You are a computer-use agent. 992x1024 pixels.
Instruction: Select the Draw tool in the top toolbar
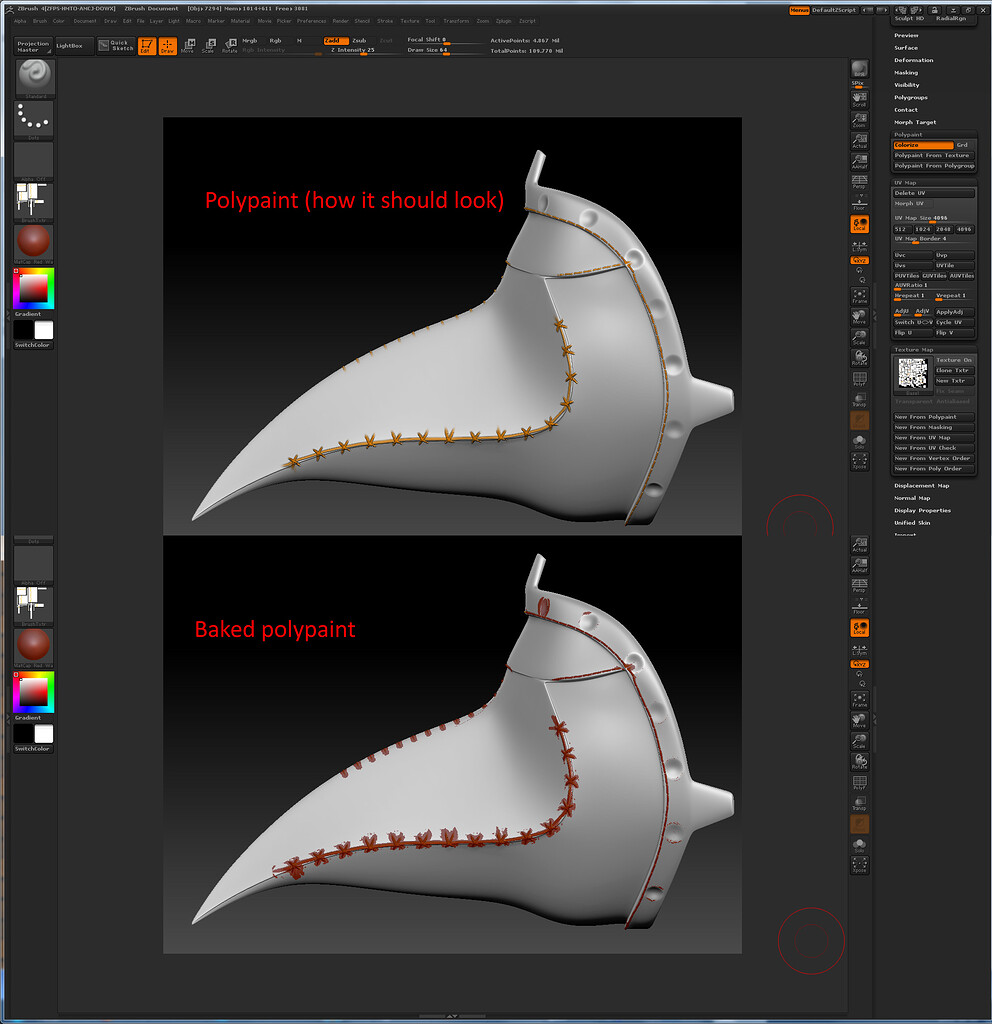point(166,45)
